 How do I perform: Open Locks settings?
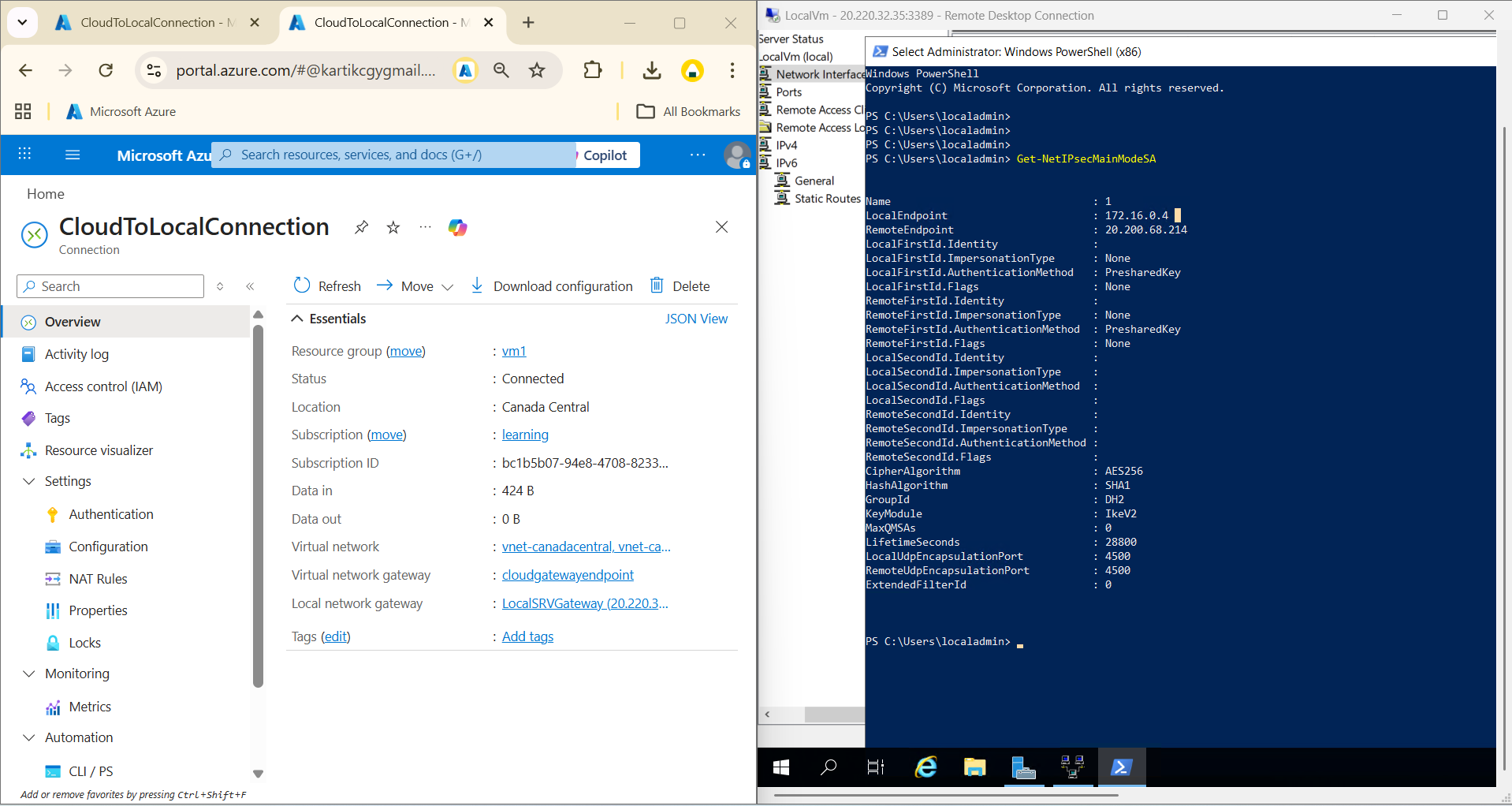pyautogui.click(x=84, y=643)
